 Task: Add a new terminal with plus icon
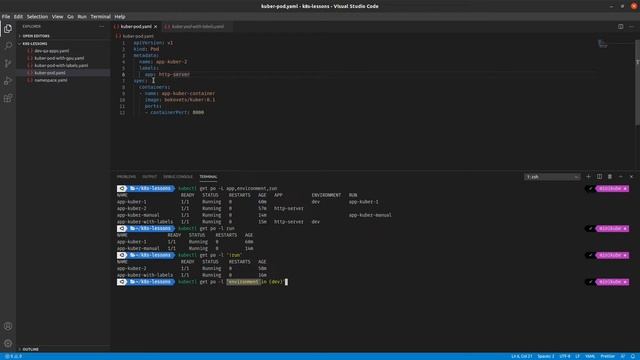pos(588,177)
